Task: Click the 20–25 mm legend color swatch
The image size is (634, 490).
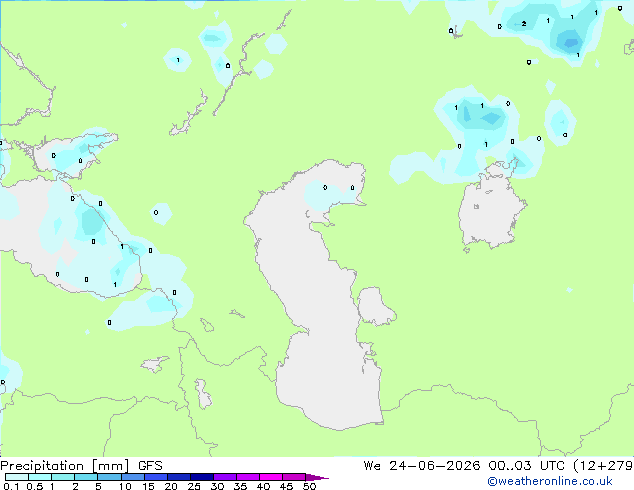Action: (x=179, y=477)
